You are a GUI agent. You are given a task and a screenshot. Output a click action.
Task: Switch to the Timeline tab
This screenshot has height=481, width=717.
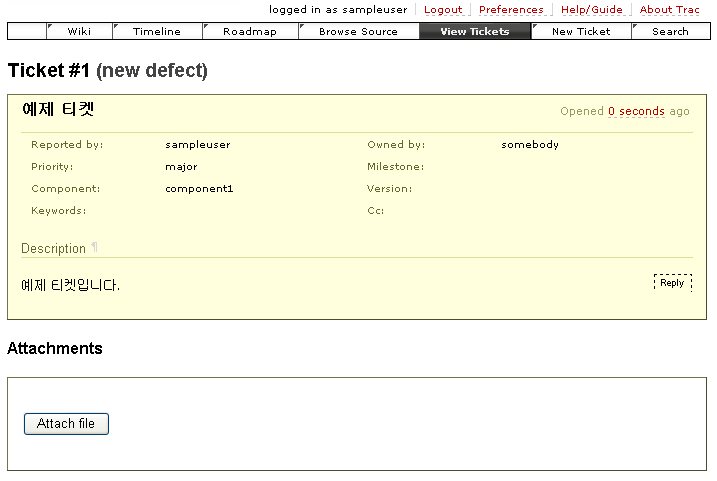157,31
